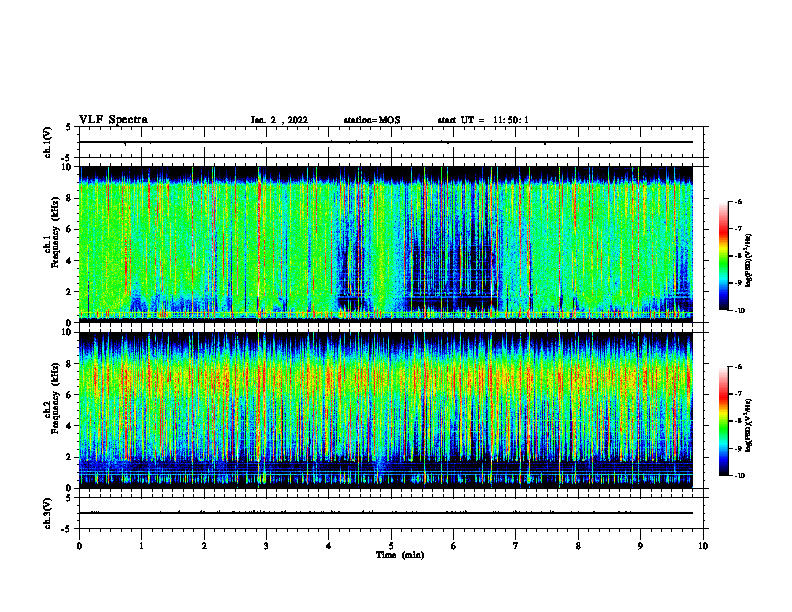The image size is (792, 612).
Task: Click the ch.1 colorbar log(PSD) label
Action: [749, 261]
